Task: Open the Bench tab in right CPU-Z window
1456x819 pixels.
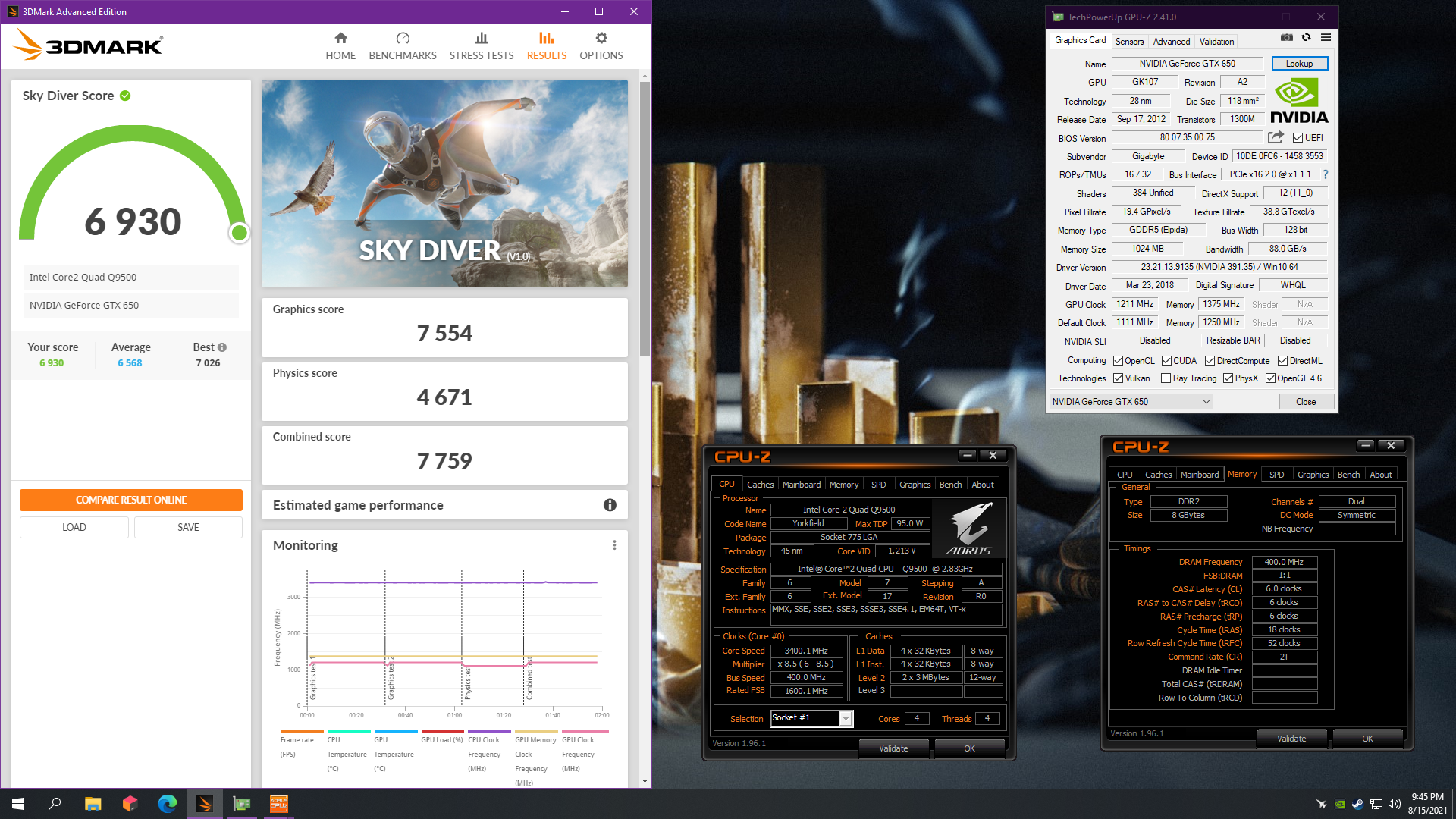Action: pos(1348,475)
